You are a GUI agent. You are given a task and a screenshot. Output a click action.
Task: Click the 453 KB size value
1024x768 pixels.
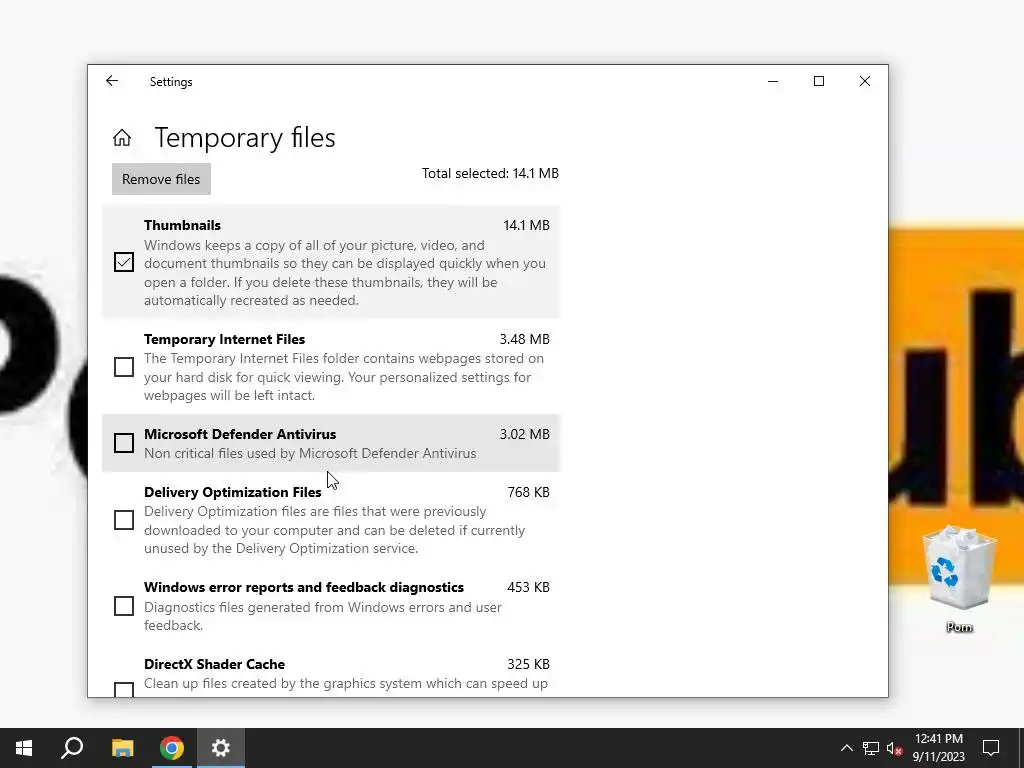(x=528, y=587)
